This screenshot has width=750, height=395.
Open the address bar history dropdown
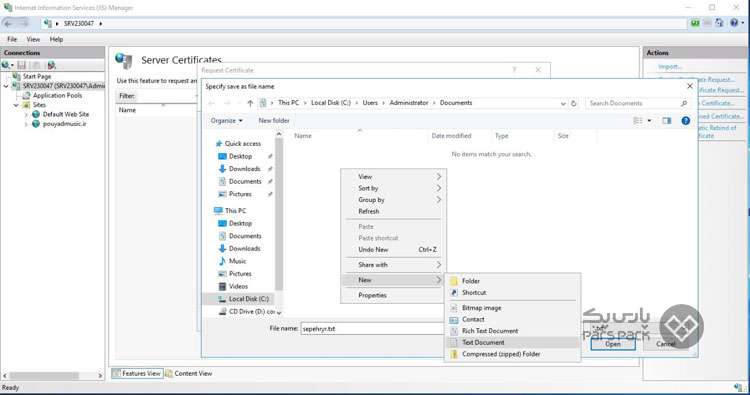tap(563, 103)
